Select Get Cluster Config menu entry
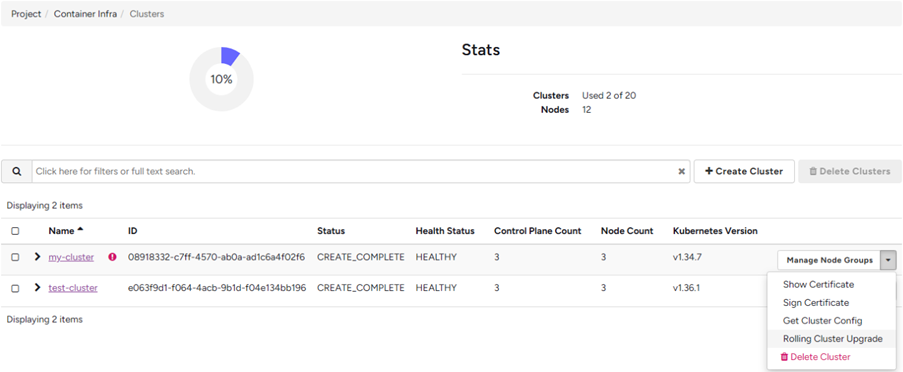Image resolution: width=903 pixels, height=372 pixels. click(822, 321)
